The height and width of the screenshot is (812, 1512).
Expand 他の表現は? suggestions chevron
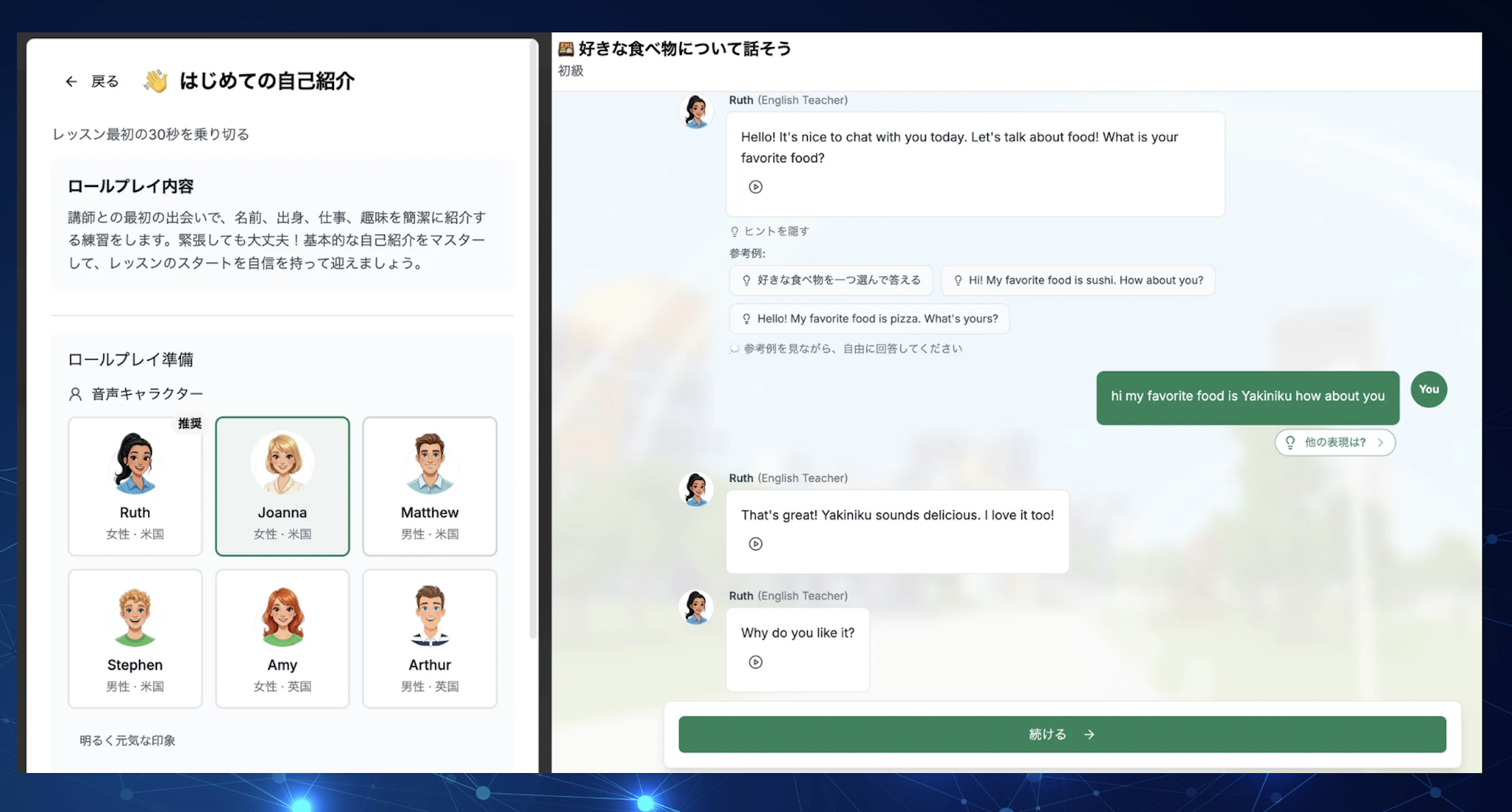tap(1380, 443)
